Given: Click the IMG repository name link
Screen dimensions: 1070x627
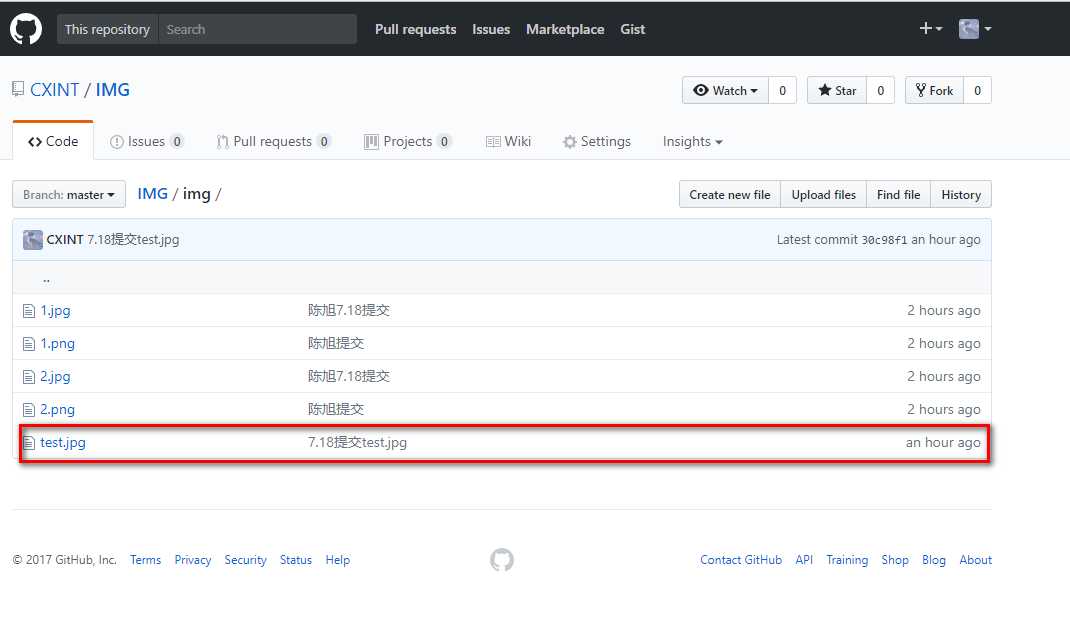Looking at the screenshot, I should pos(113,89).
